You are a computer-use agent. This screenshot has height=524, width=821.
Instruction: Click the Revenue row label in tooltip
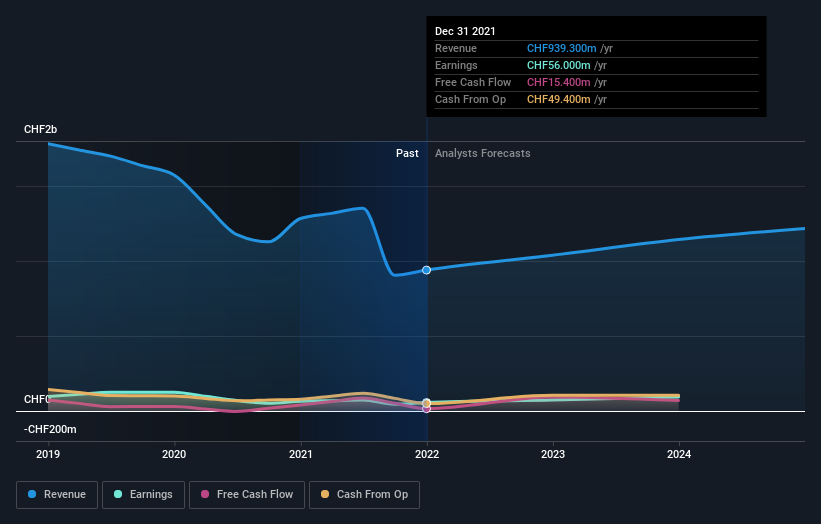click(x=456, y=48)
